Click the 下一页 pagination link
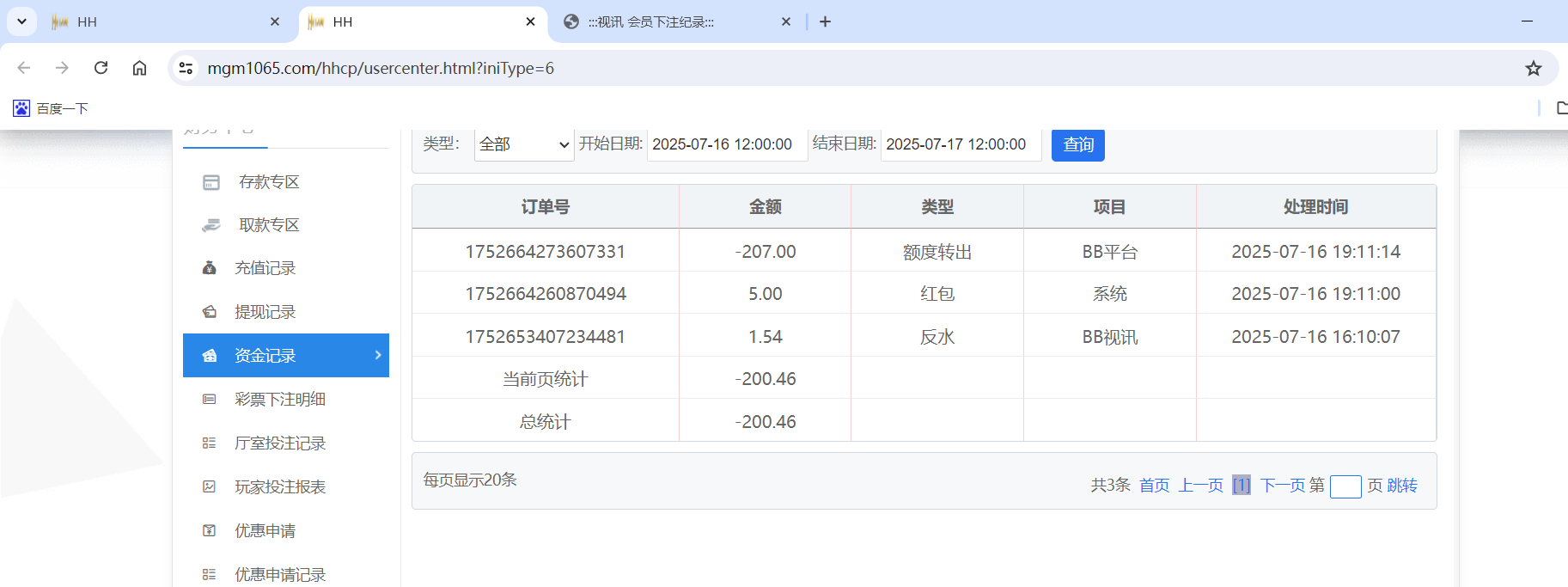 pyautogui.click(x=1281, y=486)
